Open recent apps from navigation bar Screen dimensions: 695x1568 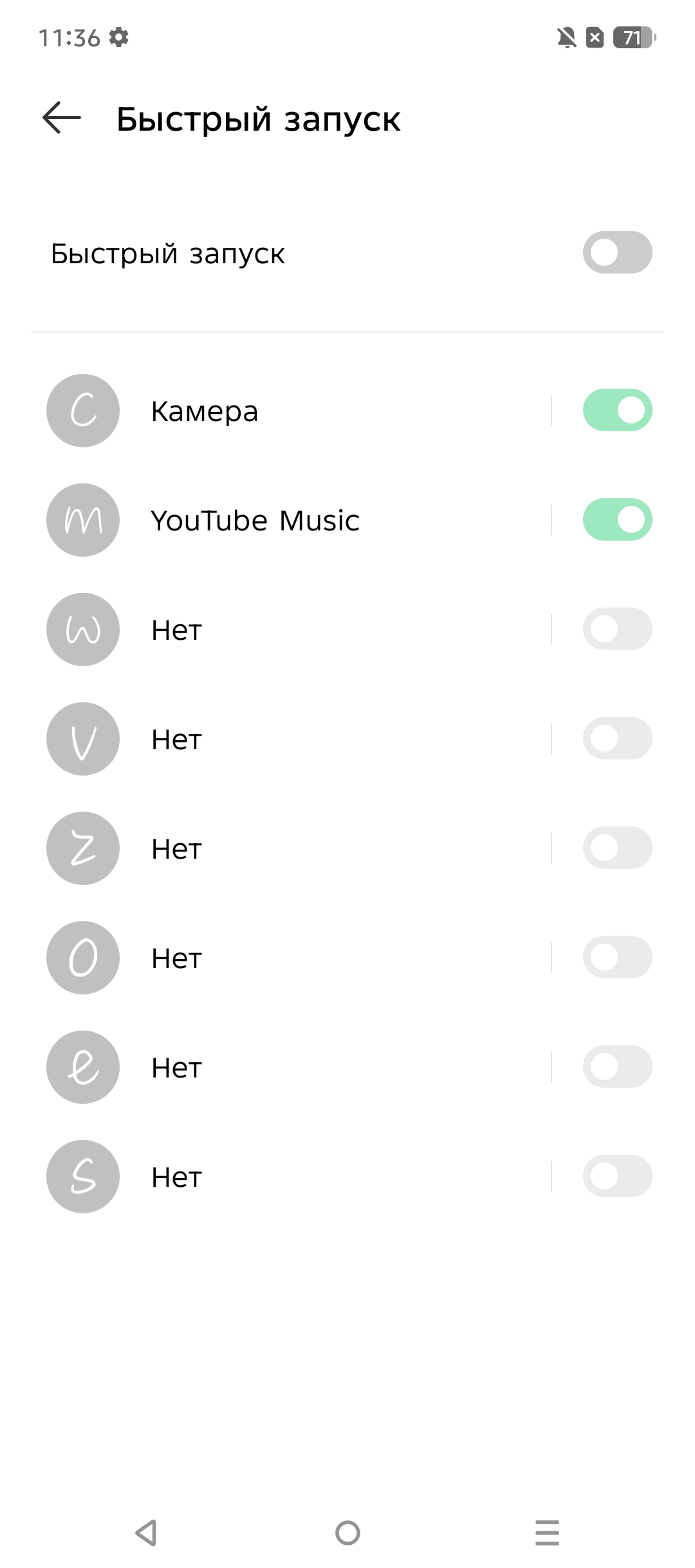point(547,1533)
